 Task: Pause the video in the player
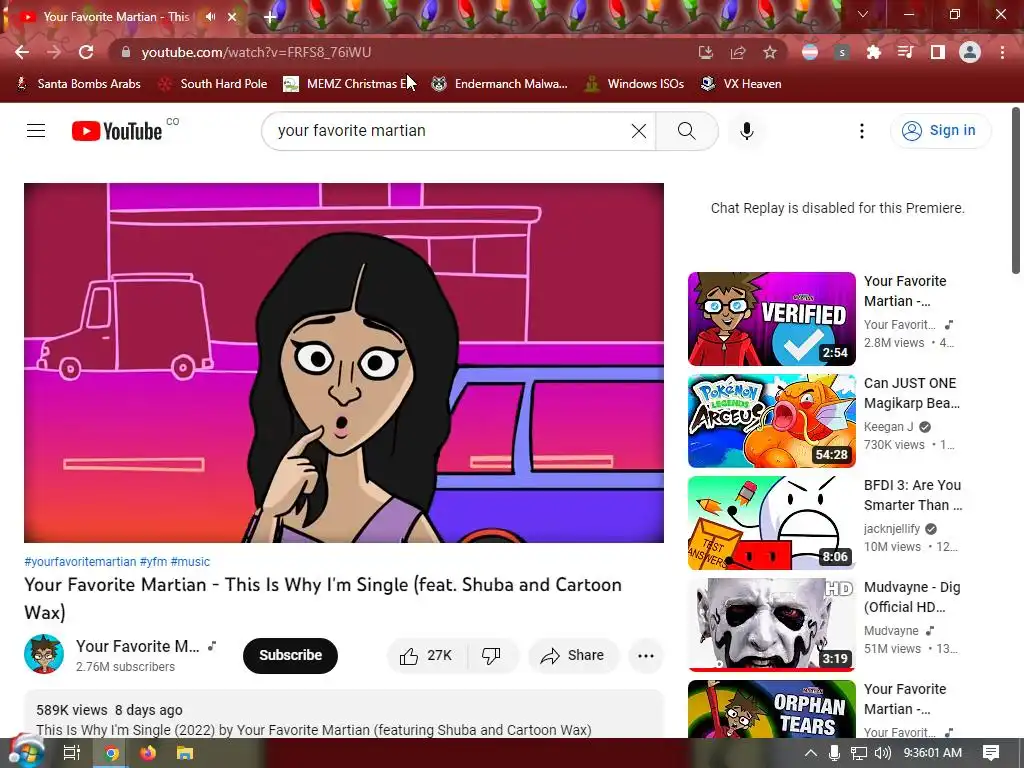(x=344, y=362)
